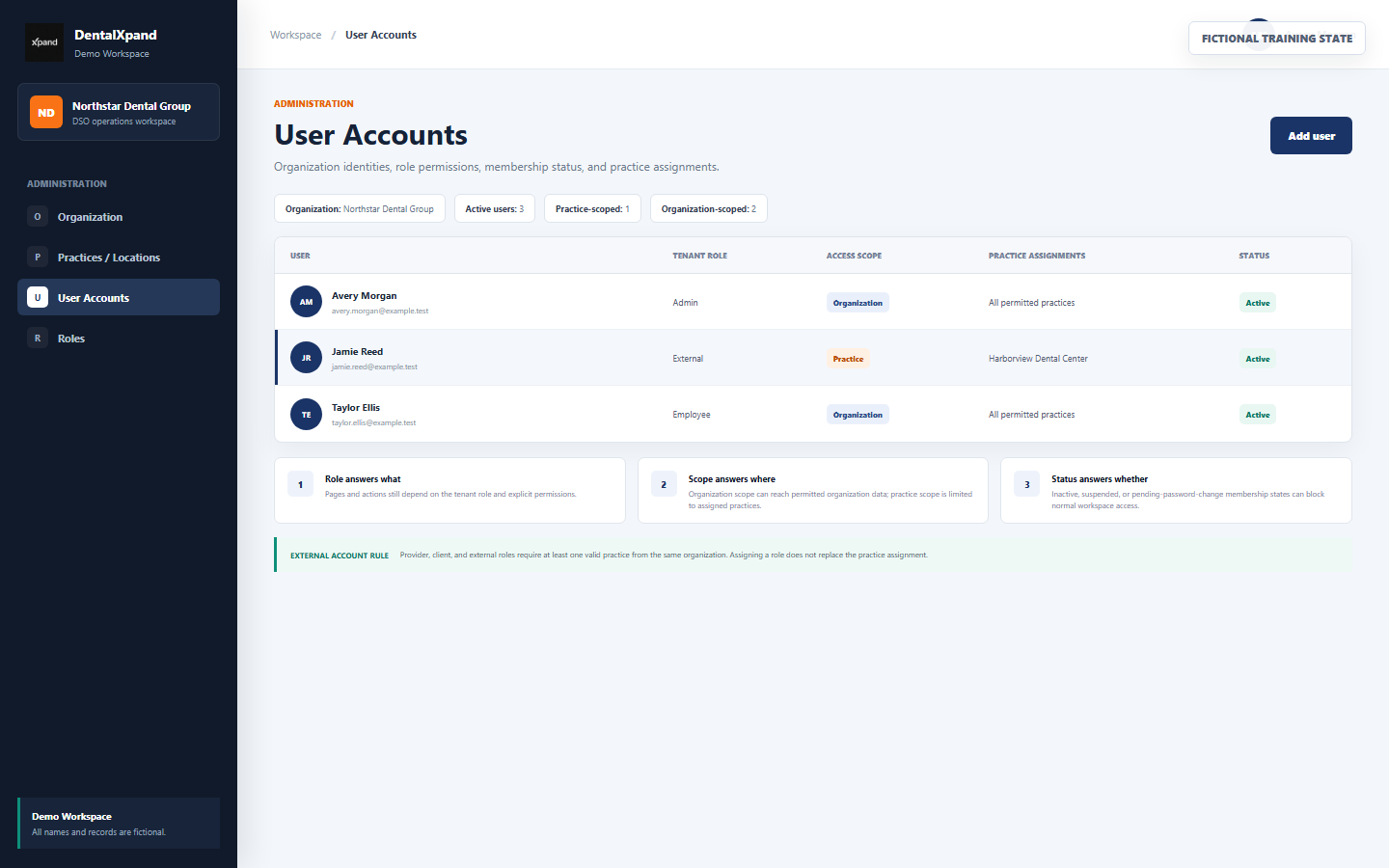1389x868 pixels.
Task: Open the Northstar Dental Group workspace switcher
Action: point(119,112)
